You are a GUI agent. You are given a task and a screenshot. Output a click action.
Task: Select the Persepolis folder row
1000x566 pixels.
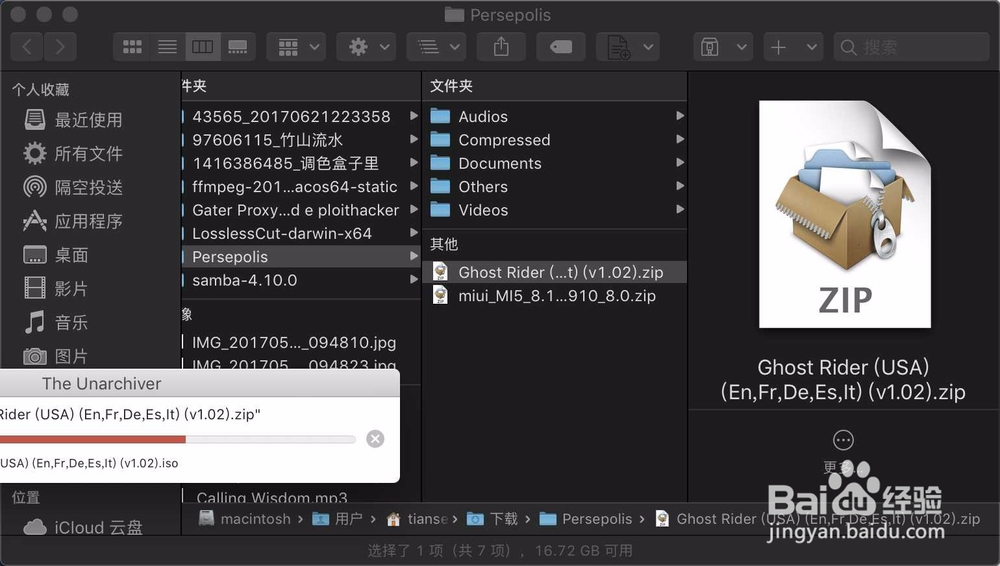point(300,257)
